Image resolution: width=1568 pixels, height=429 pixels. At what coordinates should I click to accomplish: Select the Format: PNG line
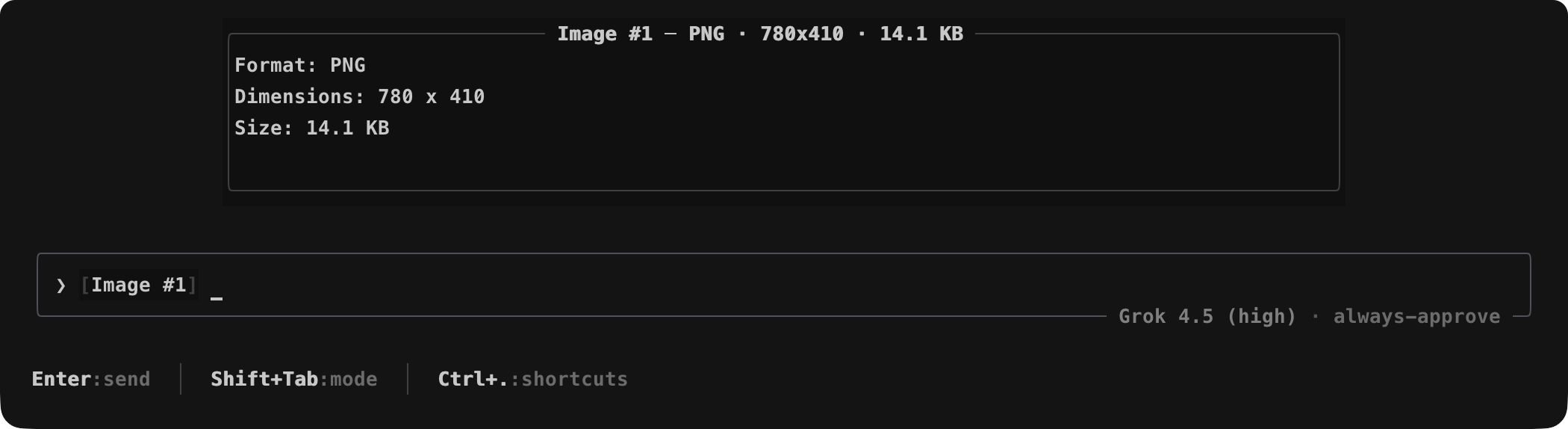click(x=300, y=65)
